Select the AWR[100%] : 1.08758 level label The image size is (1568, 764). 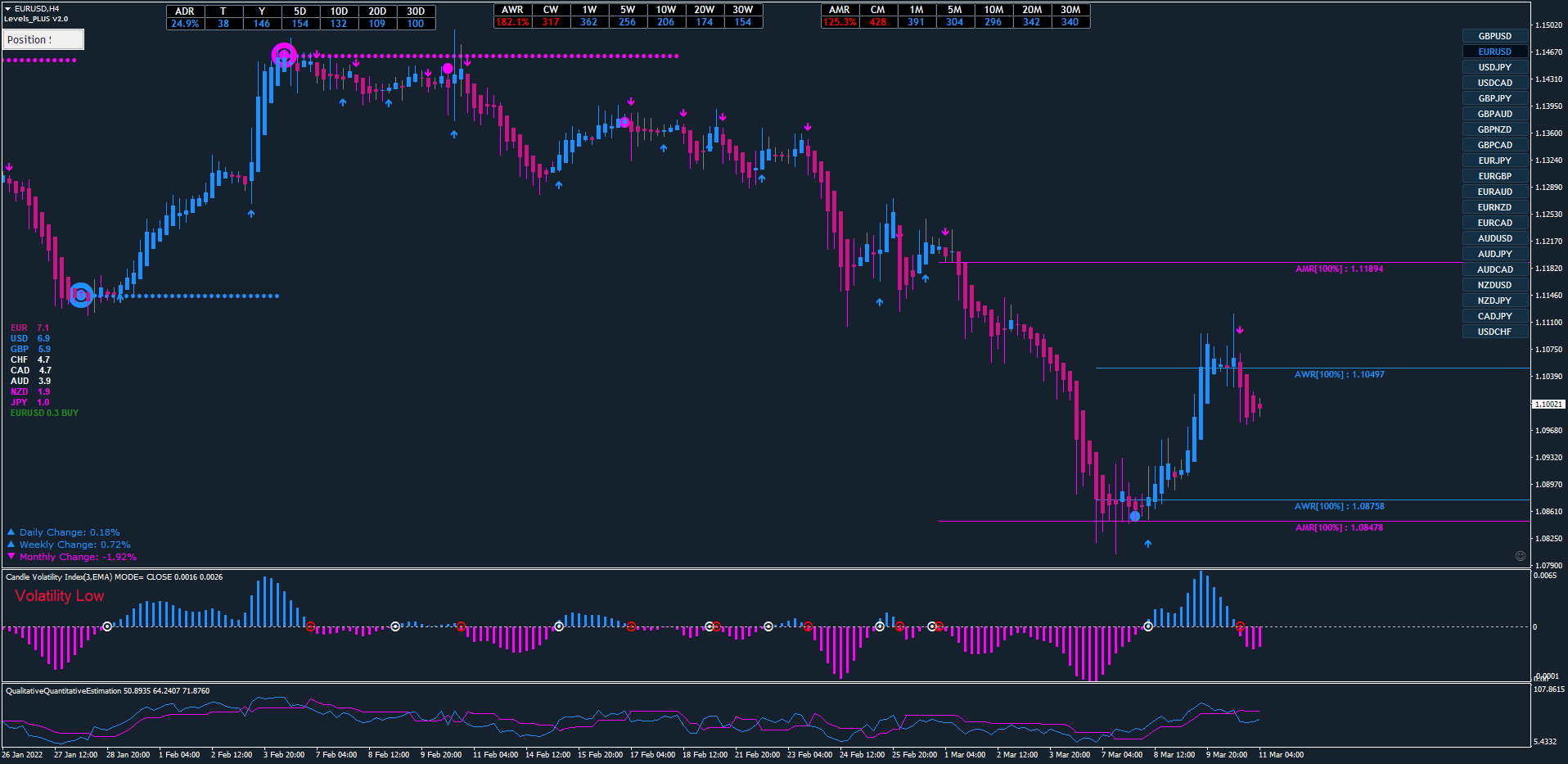click(1339, 506)
